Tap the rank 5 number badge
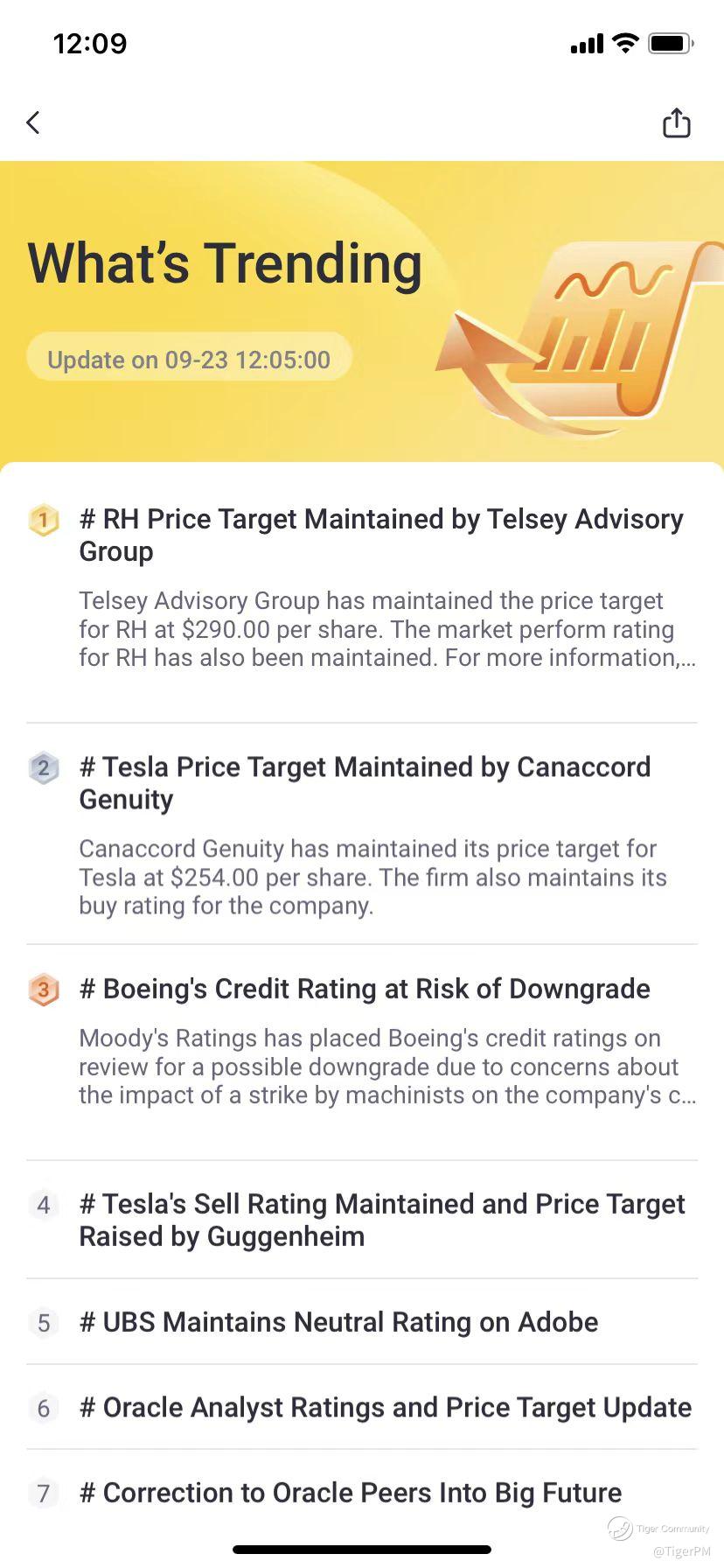This screenshot has width=724, height=1568. pos(44,1322)
